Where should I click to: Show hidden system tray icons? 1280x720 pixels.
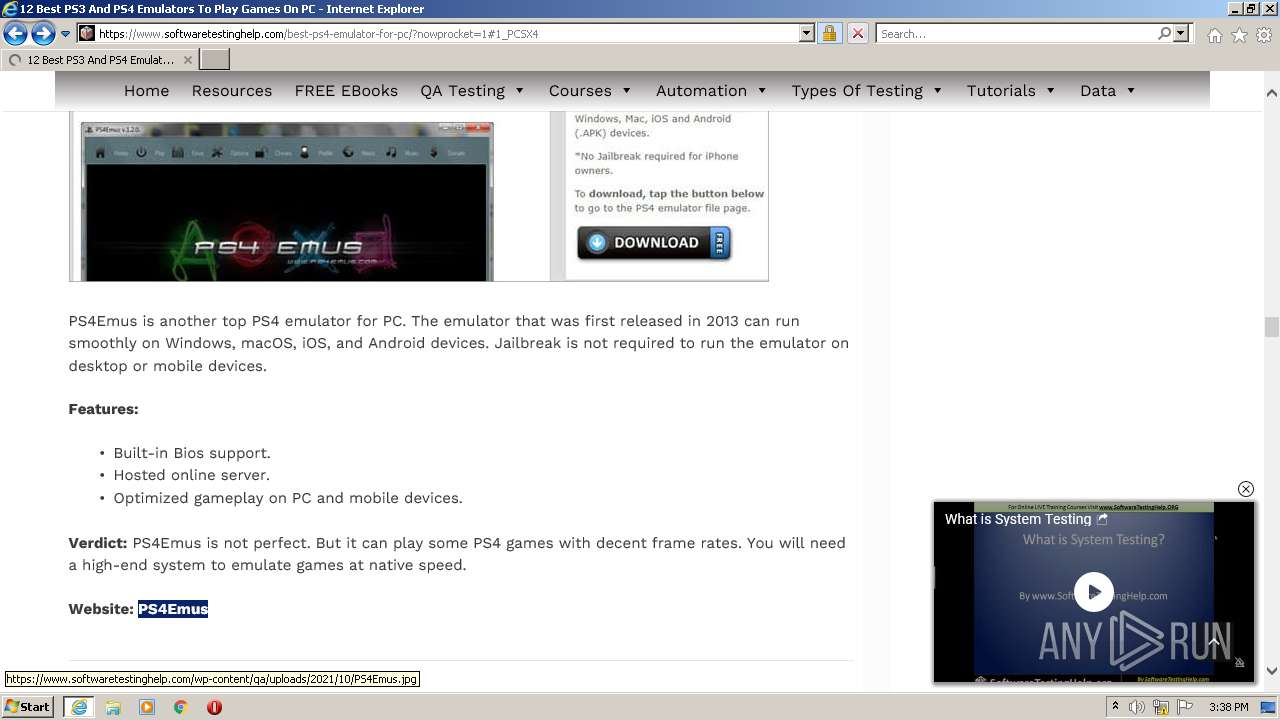[1115, 707]
